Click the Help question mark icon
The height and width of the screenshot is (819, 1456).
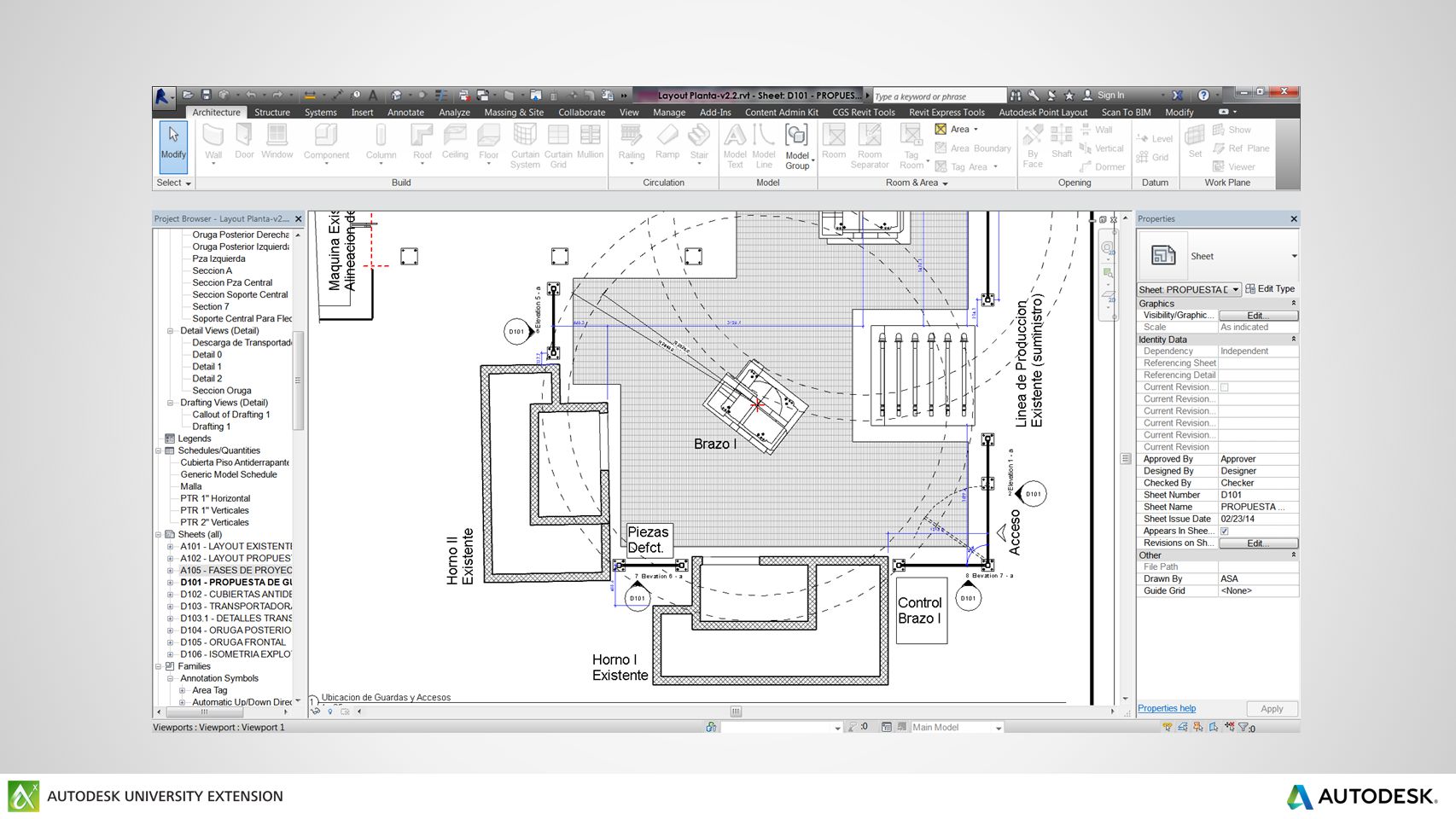(x=1203, y=95)
